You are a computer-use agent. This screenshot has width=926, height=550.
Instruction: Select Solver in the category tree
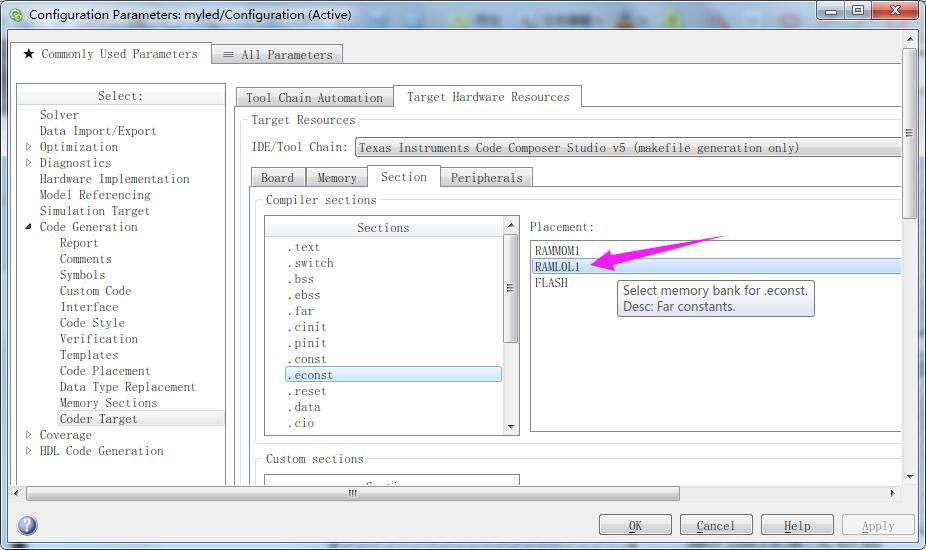tap(59, 115)
